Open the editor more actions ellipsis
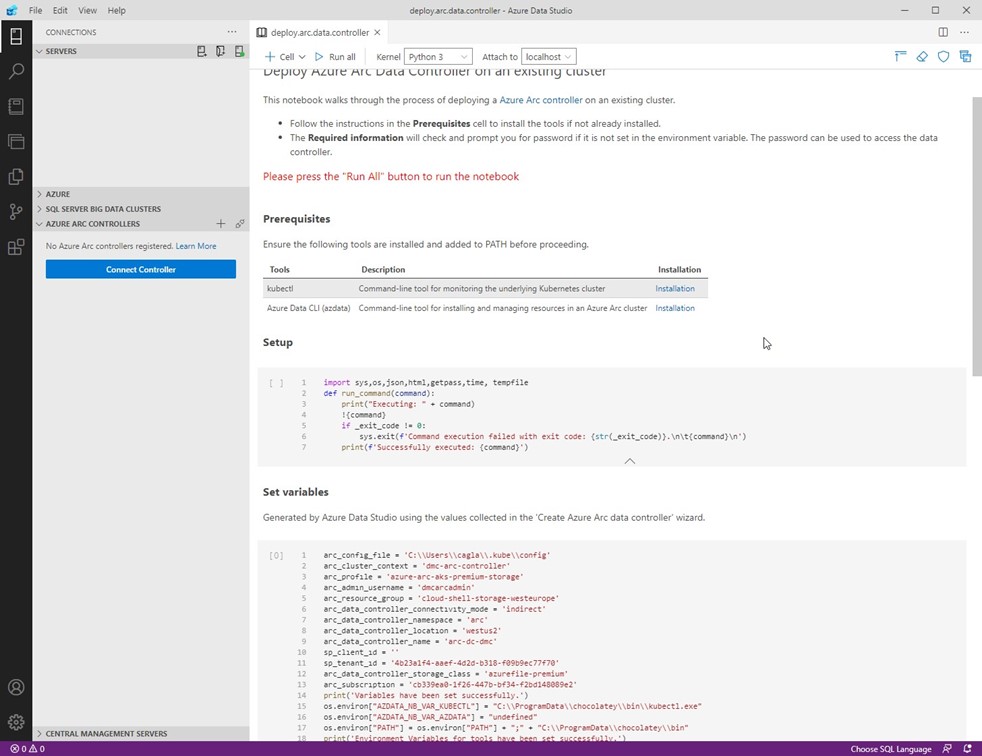Image resolution: width=982 pixels, height=756 pixels. click(964, 32)
